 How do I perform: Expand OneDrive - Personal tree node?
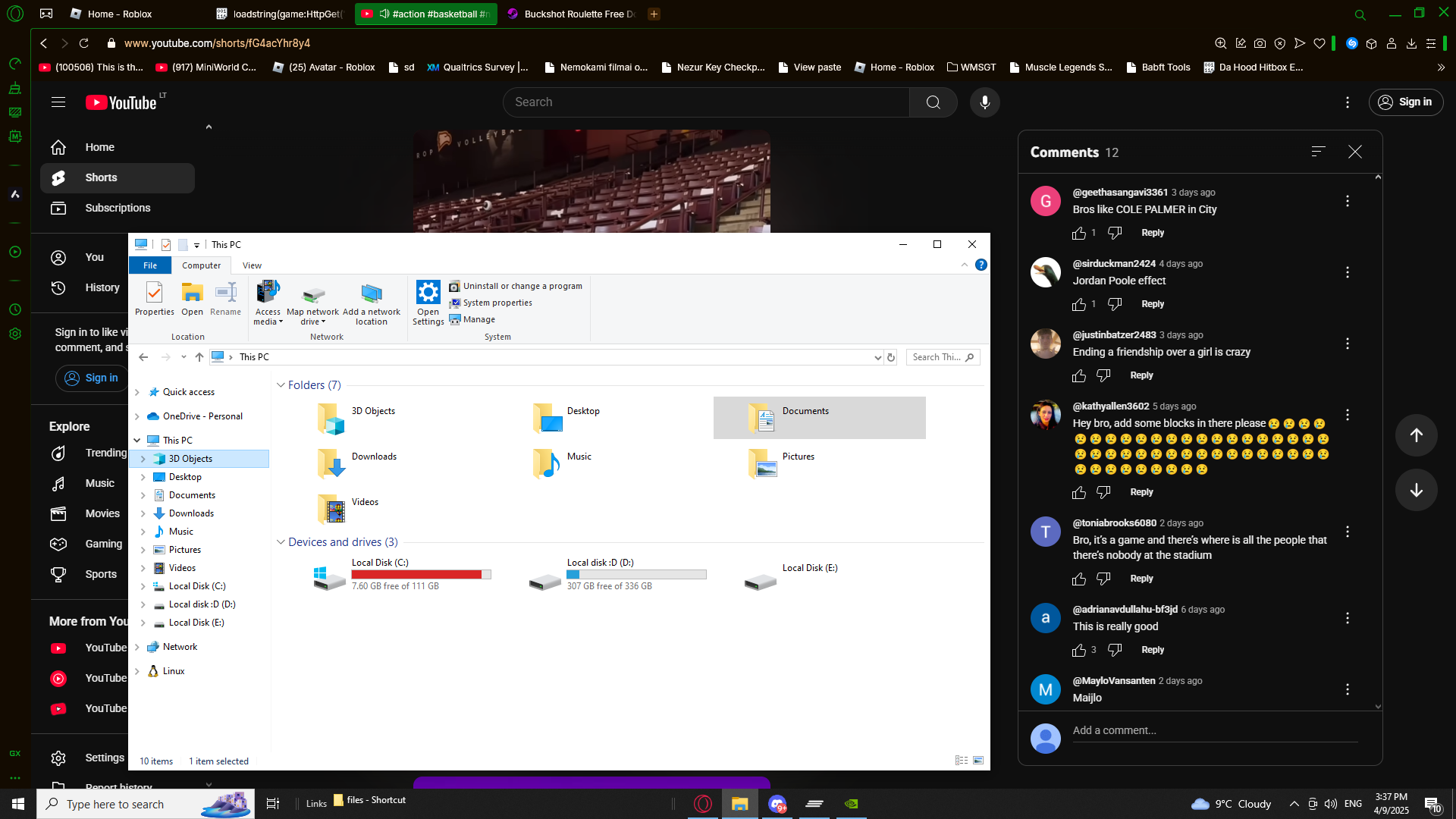tap(137, 416)
